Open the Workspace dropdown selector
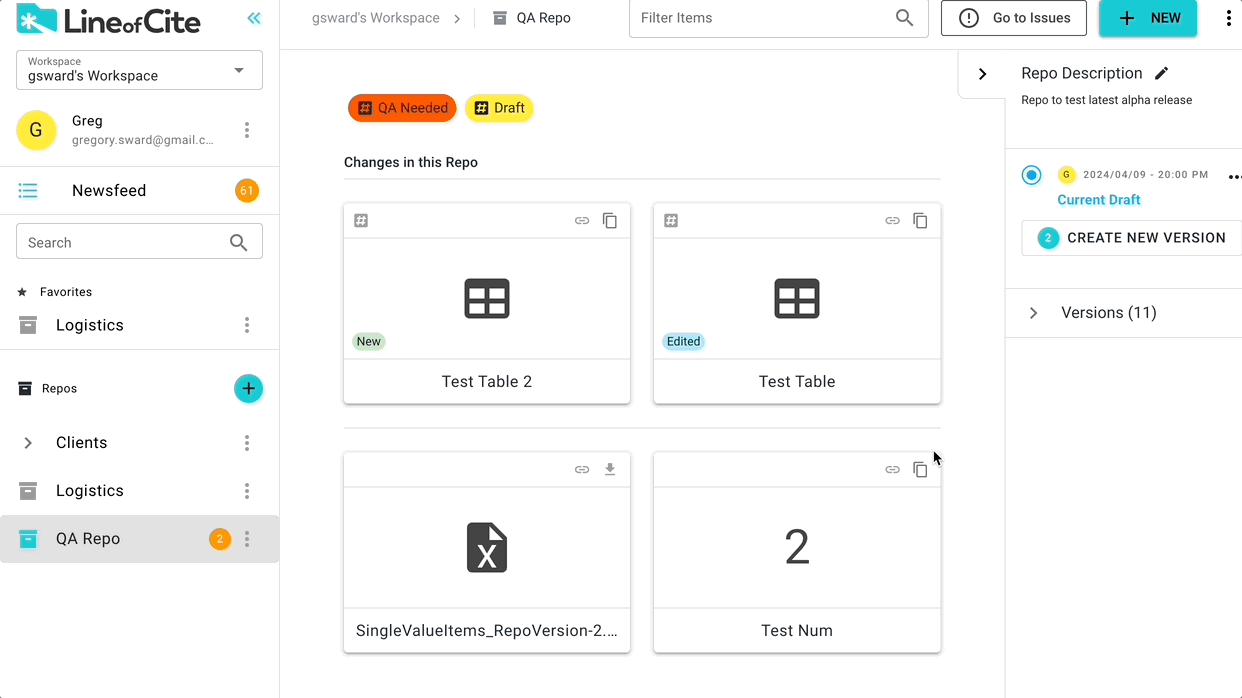1242x698 pixels. tap(139, 70)
